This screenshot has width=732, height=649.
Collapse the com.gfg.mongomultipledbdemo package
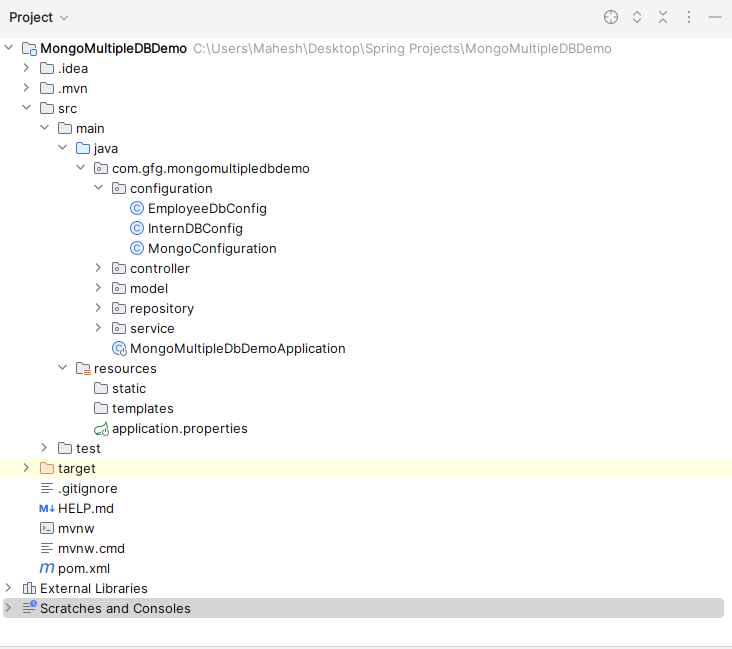[80, 168]
